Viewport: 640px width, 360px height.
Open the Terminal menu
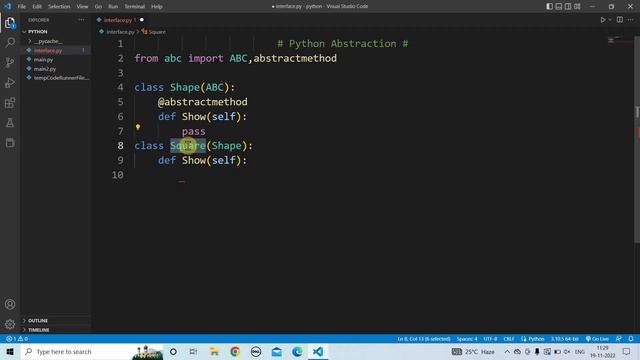134,6
